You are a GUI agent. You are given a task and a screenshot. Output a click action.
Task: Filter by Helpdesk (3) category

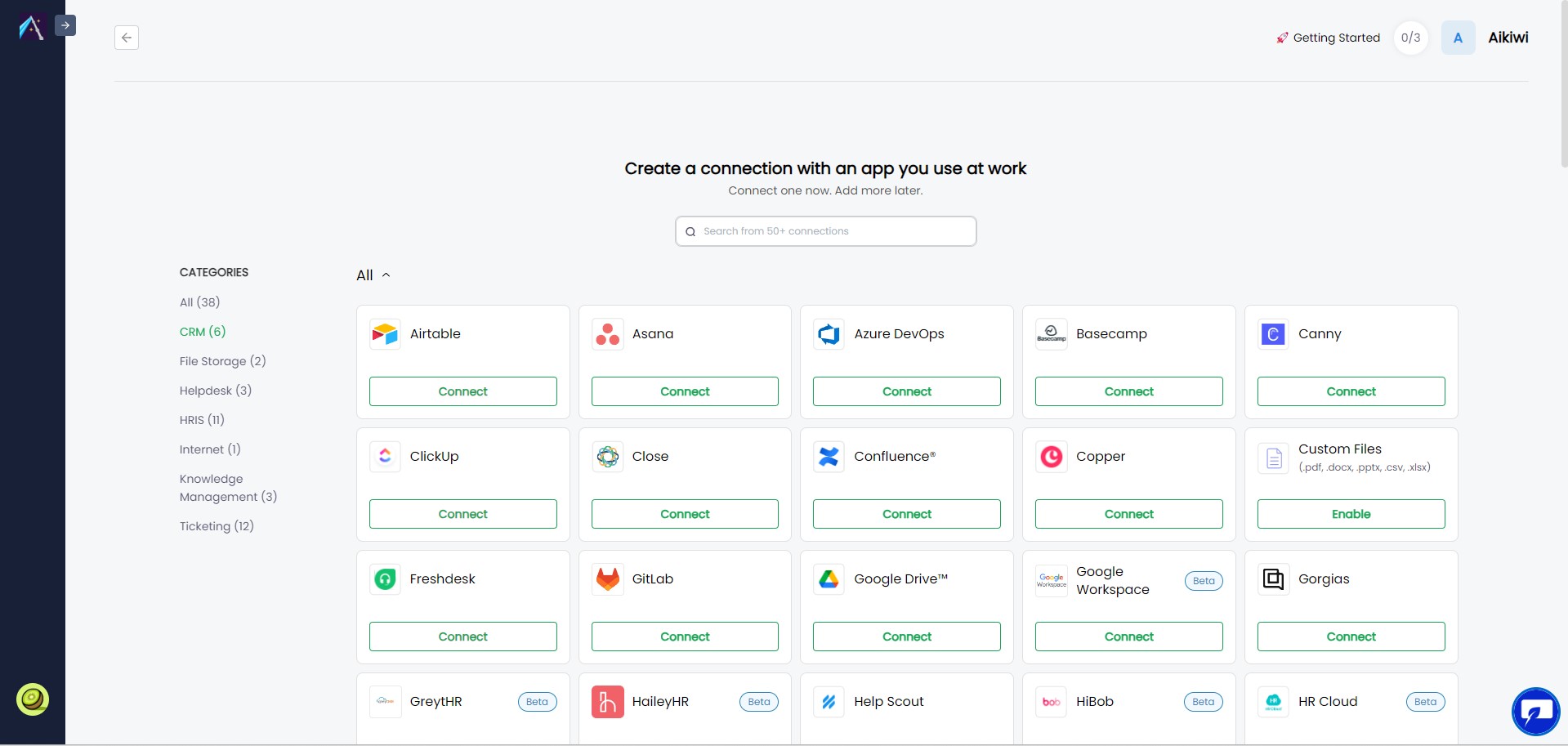216,391
